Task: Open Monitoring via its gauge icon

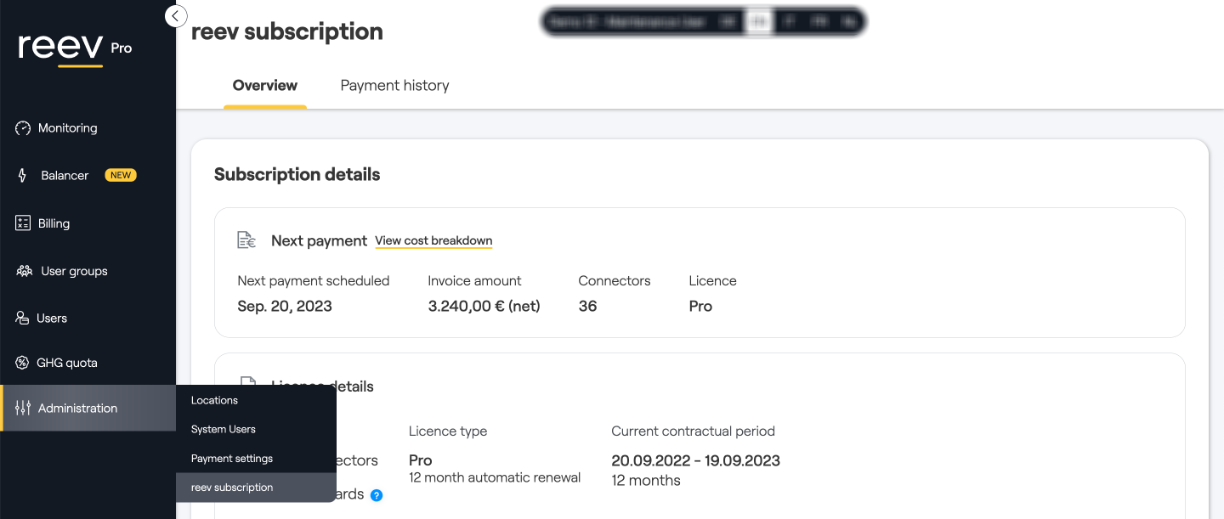Action: tap(23, 128)
